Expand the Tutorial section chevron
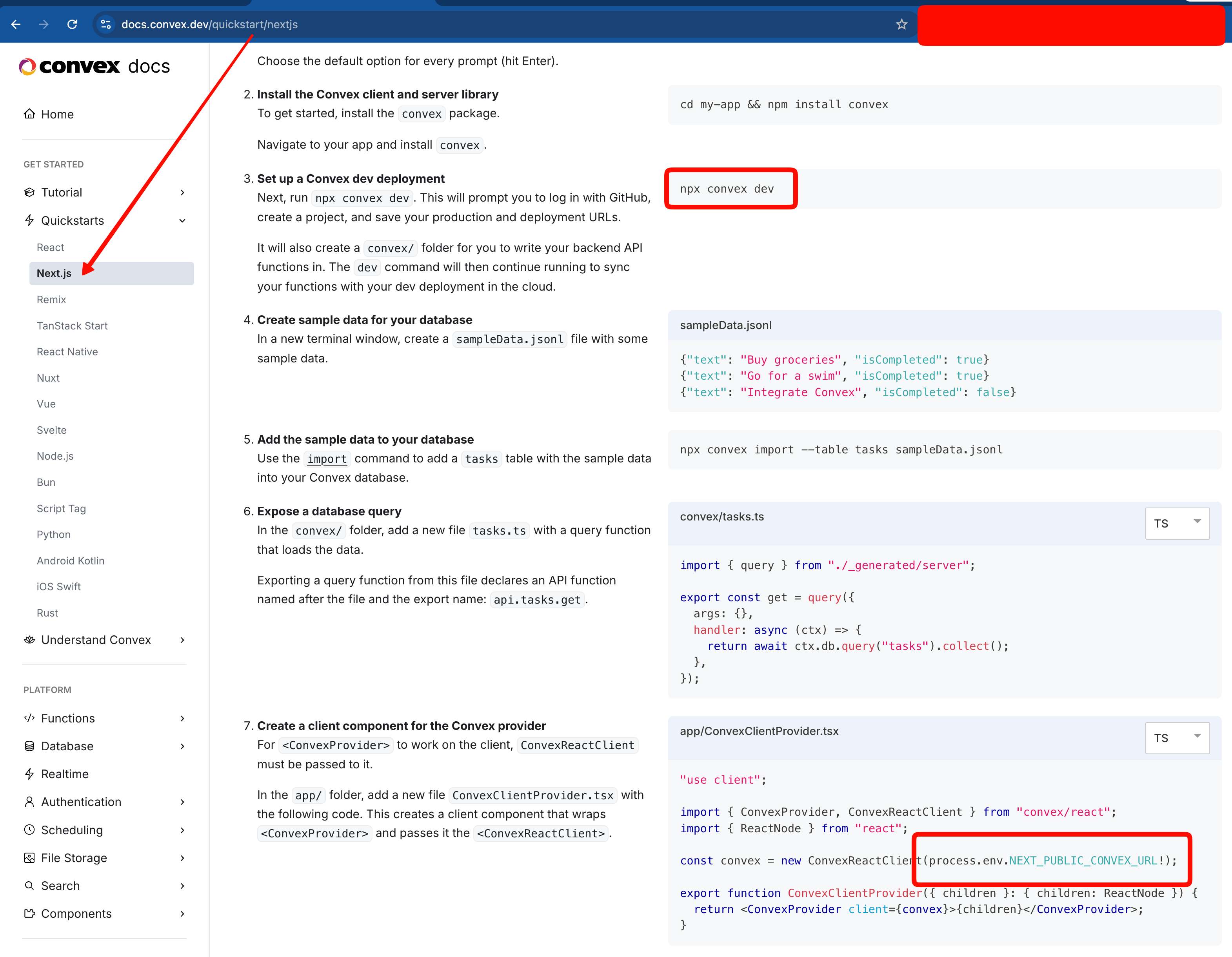 pos(182,193)
